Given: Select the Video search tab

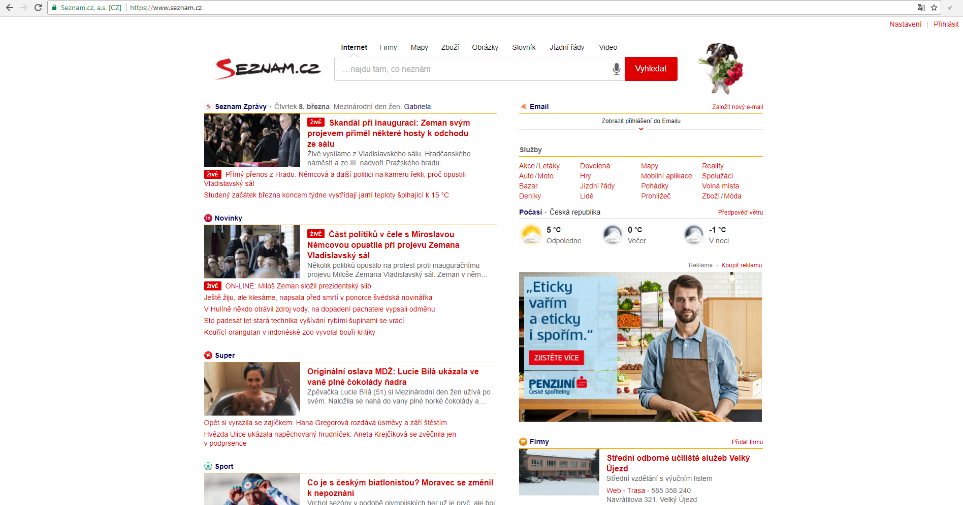Looking at the screenshot, I should coord(608,47).
